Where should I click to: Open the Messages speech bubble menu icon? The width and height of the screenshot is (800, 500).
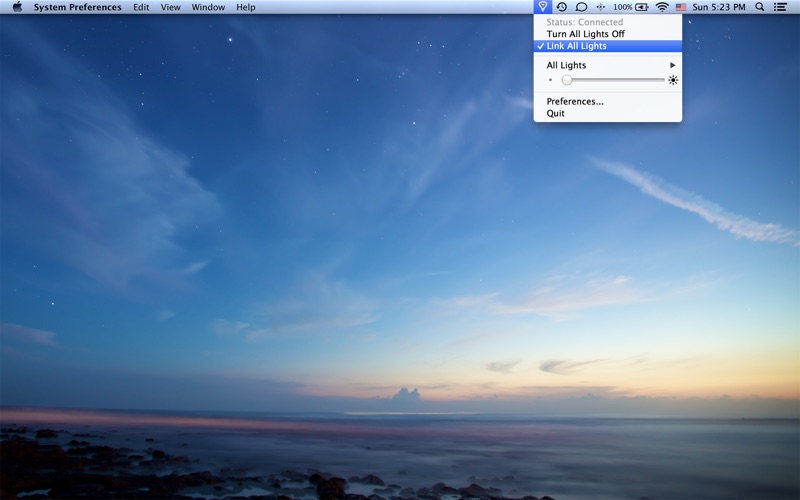point(581,7)
